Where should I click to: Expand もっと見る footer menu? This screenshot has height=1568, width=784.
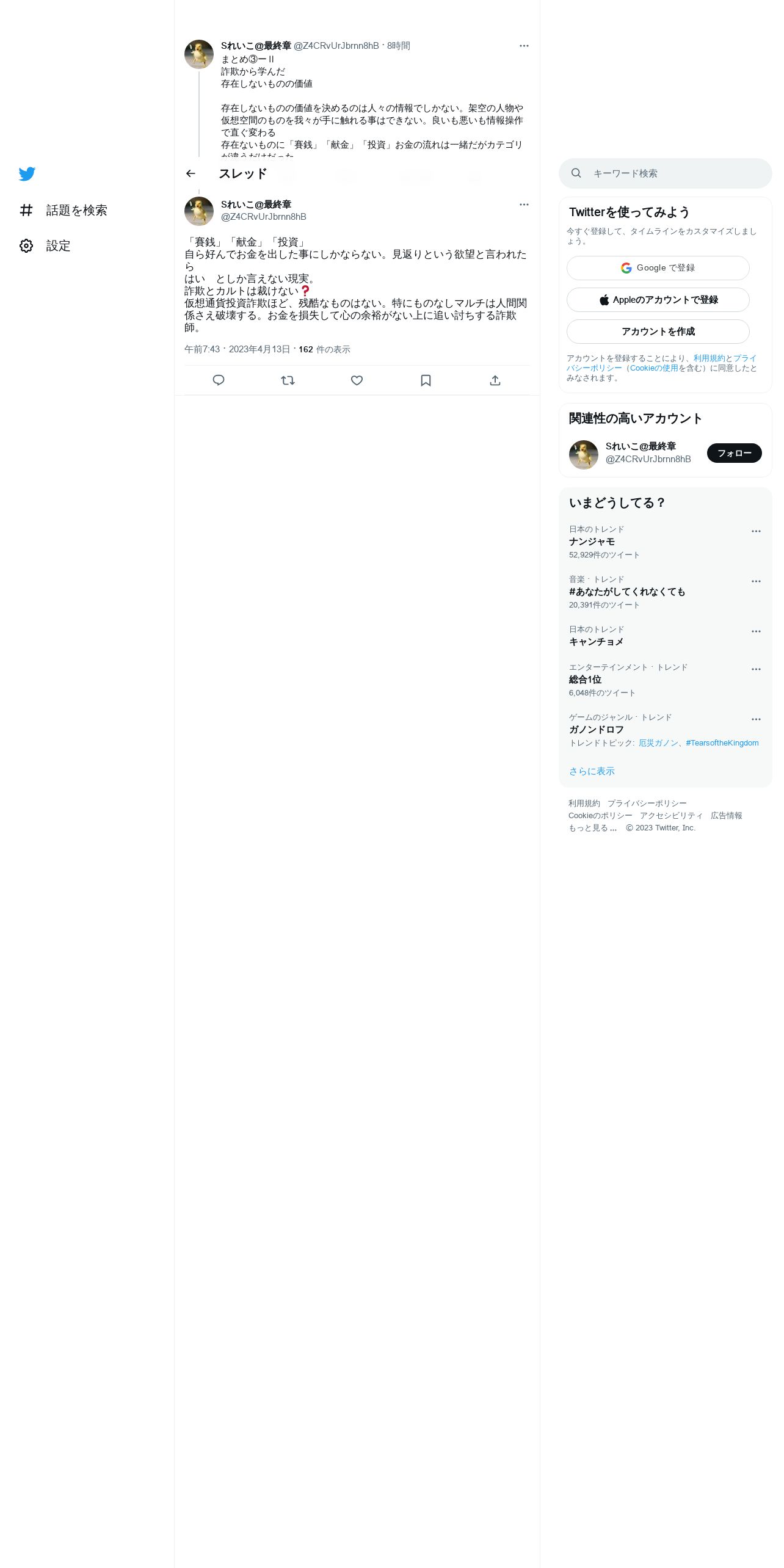point(592,828)
